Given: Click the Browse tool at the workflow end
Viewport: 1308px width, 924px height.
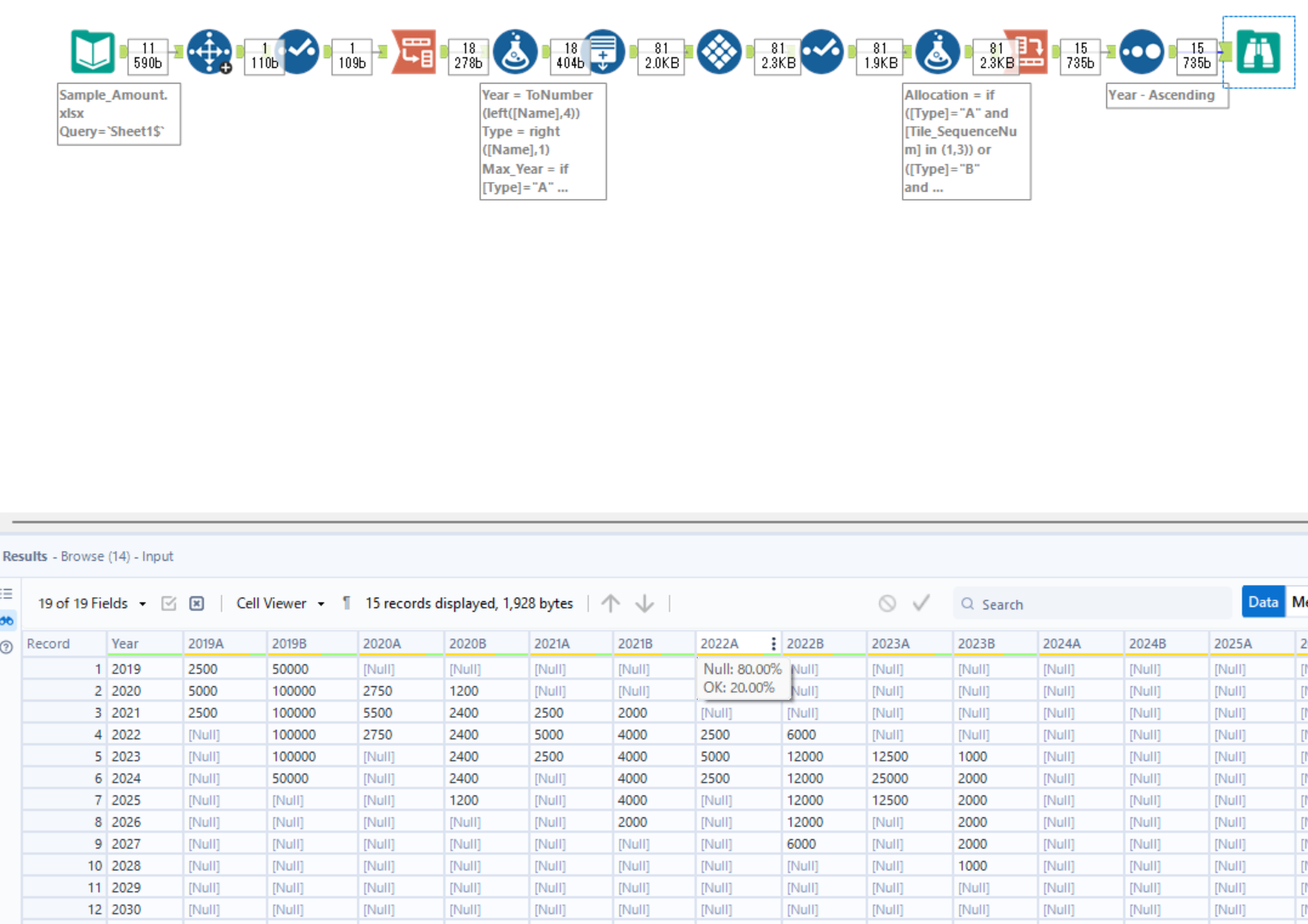Looking at the screenshot, I should [1259, 51].
